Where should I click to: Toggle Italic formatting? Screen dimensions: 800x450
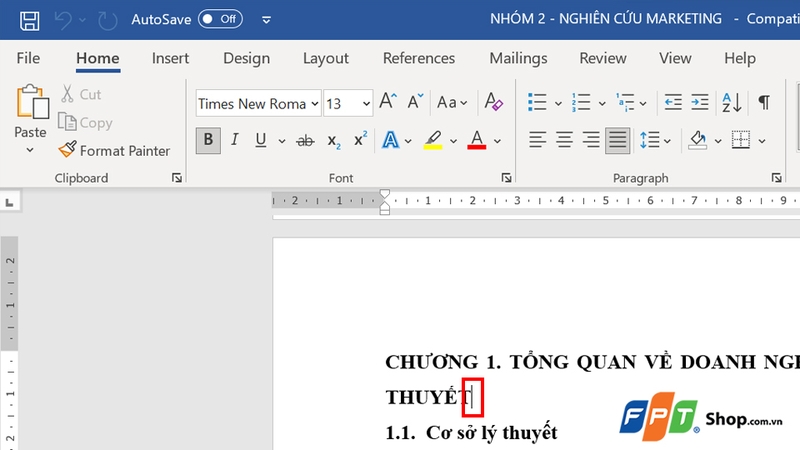(234, 140)
